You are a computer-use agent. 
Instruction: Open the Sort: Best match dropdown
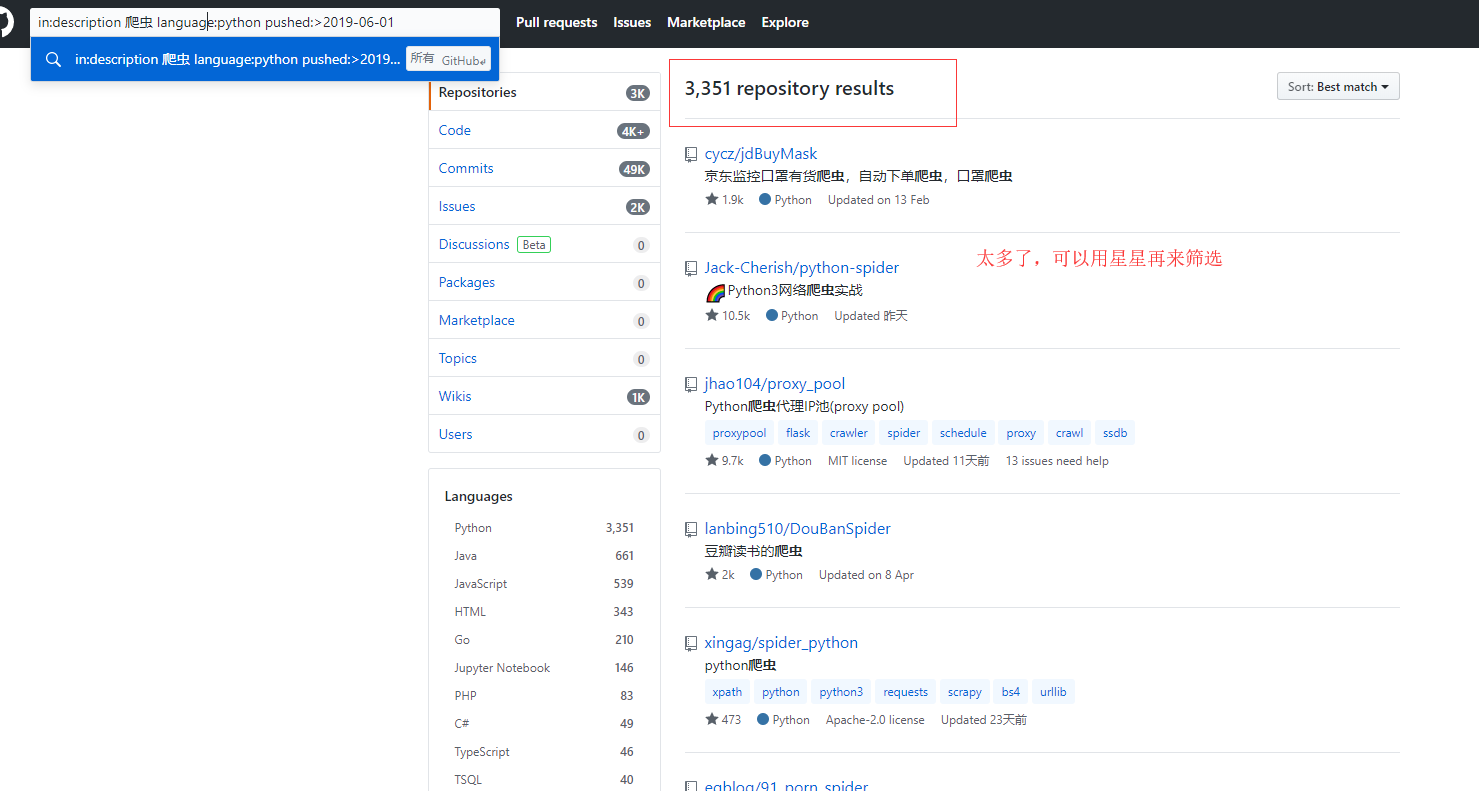1338,87
